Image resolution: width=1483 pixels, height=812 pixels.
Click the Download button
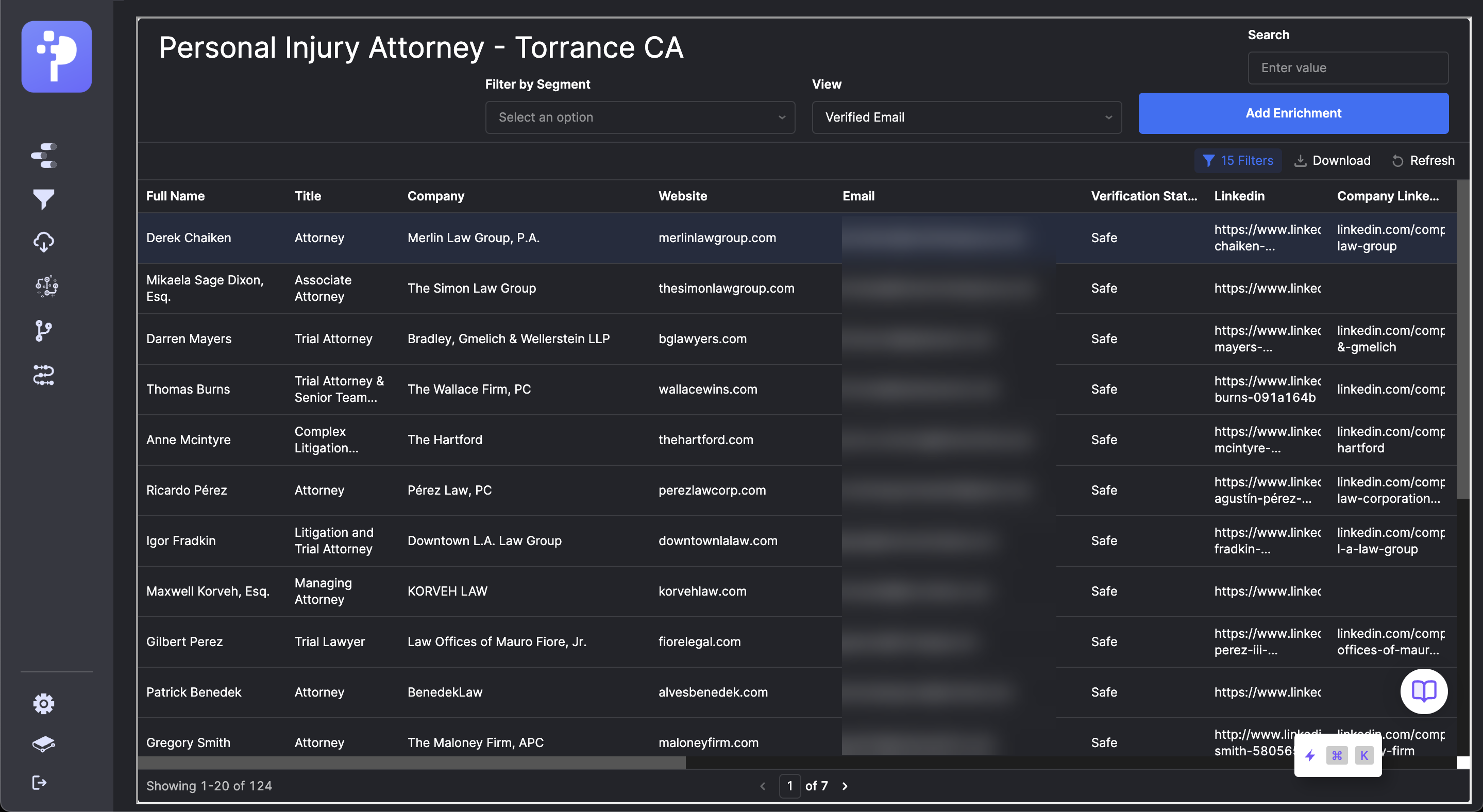(1332, 161)
